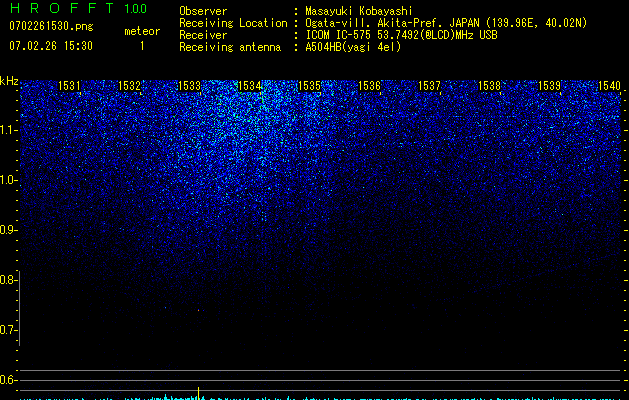Click the 1.0 kHz axis label

tap(8, 180)
